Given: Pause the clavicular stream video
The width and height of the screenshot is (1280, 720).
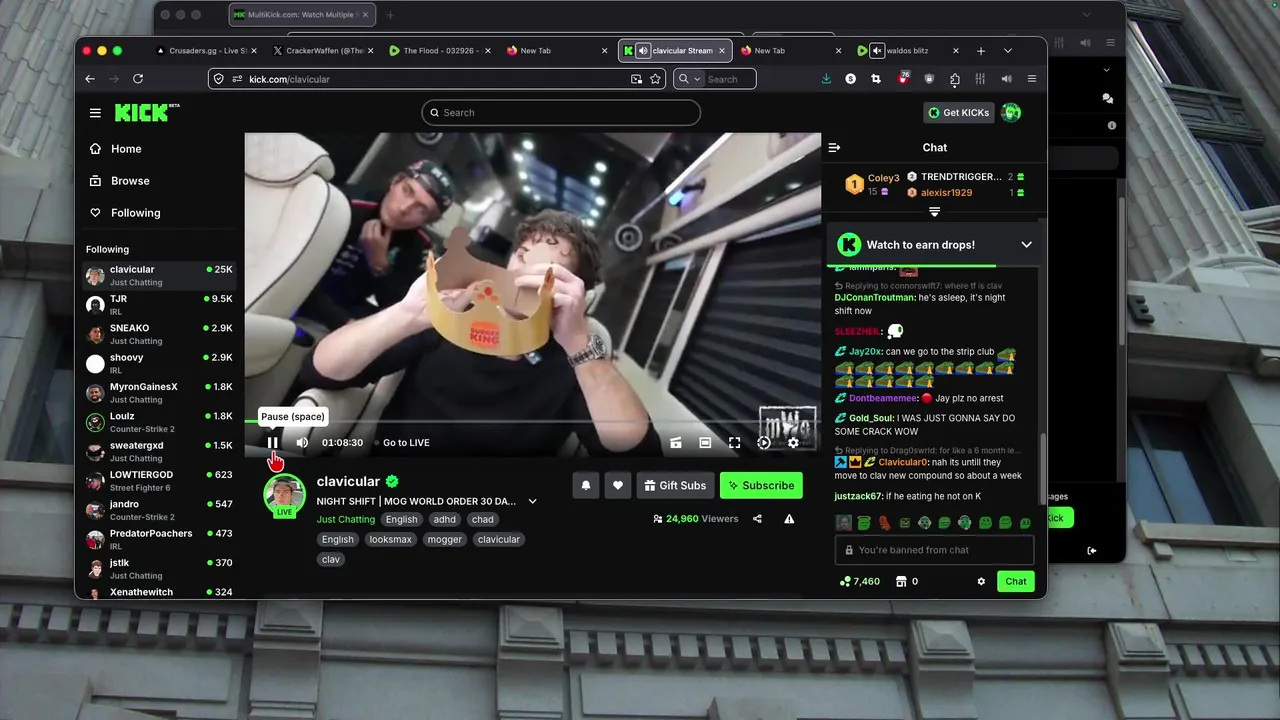Looking at the screenshot, I should coord(272,442).
